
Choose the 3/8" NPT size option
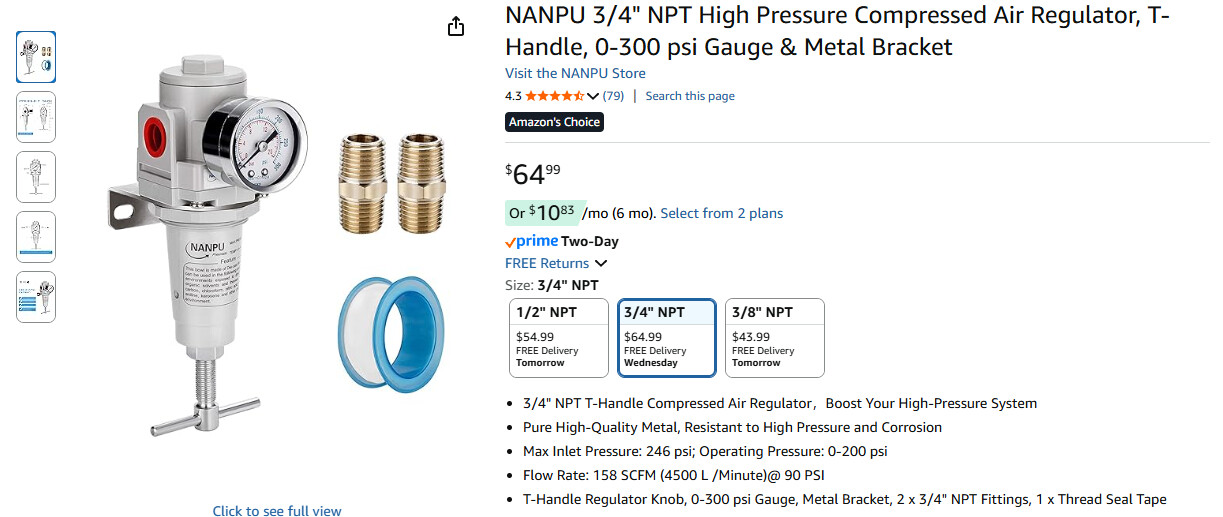[774, 338]
